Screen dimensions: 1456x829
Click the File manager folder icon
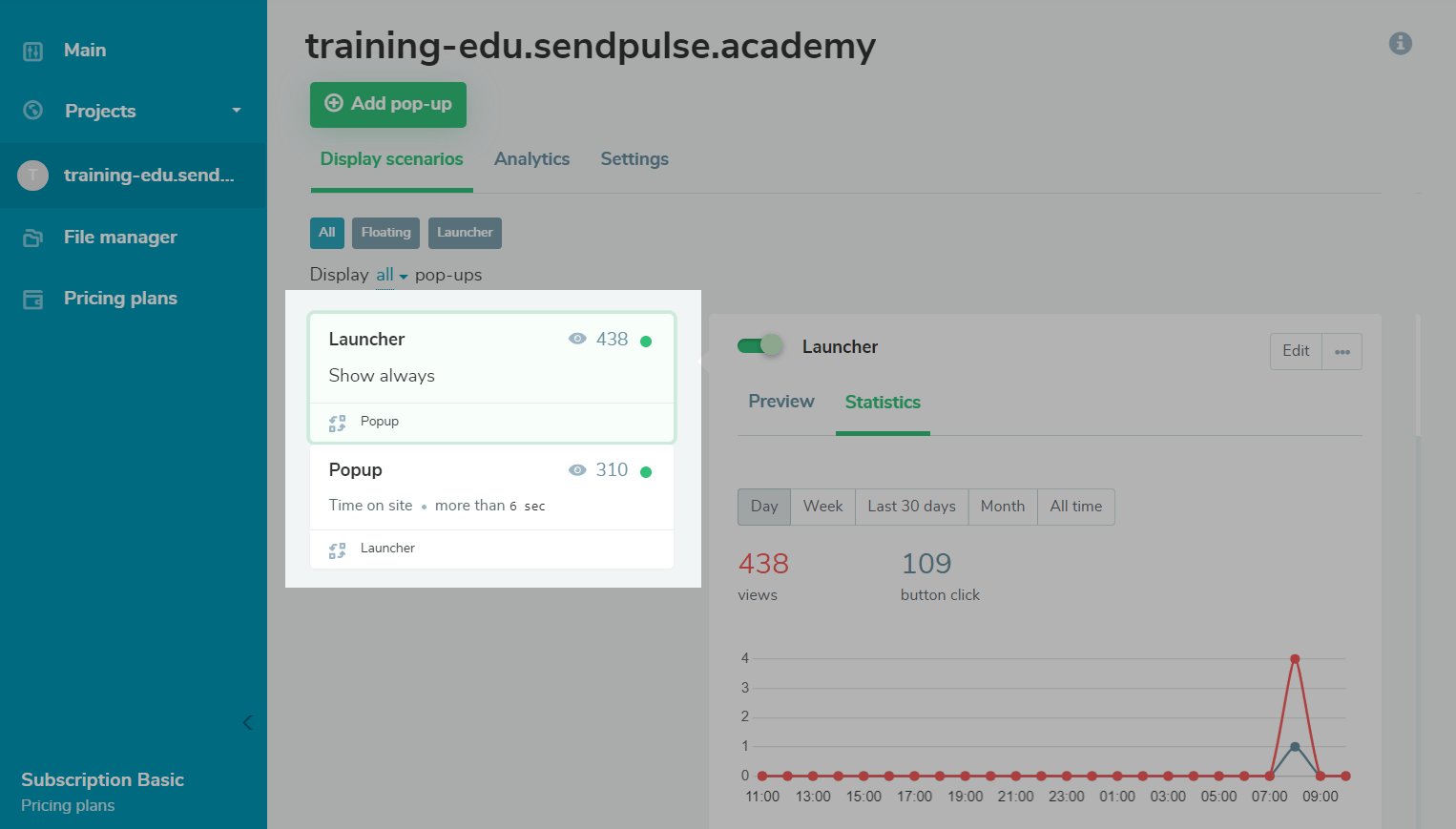pos(33,238)
